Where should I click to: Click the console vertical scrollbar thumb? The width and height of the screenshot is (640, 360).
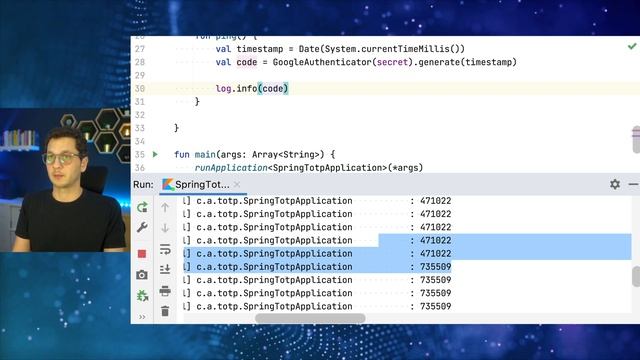636,277
